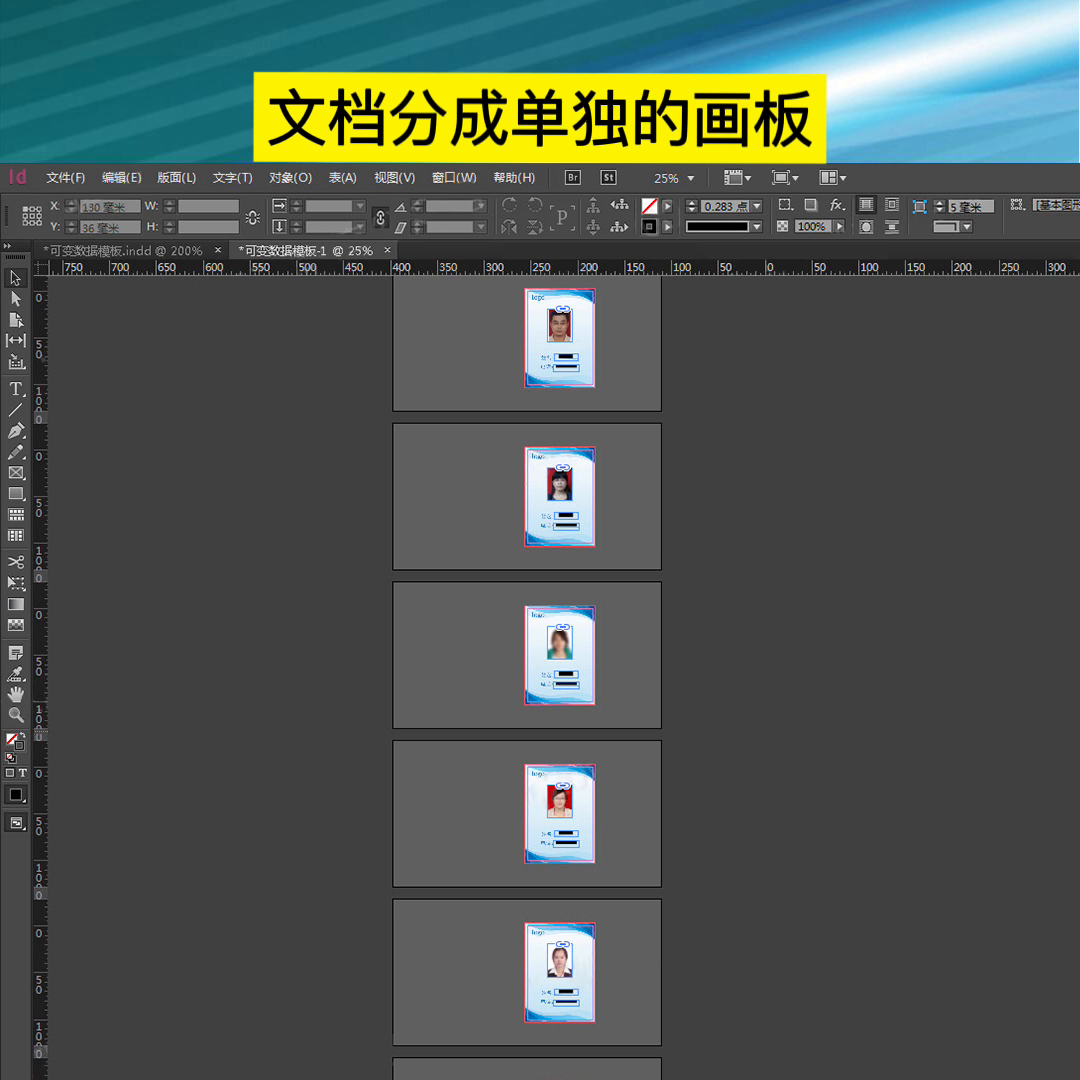
Task: Click the fill swatch in control bar
Action: [x=649, y=206]
